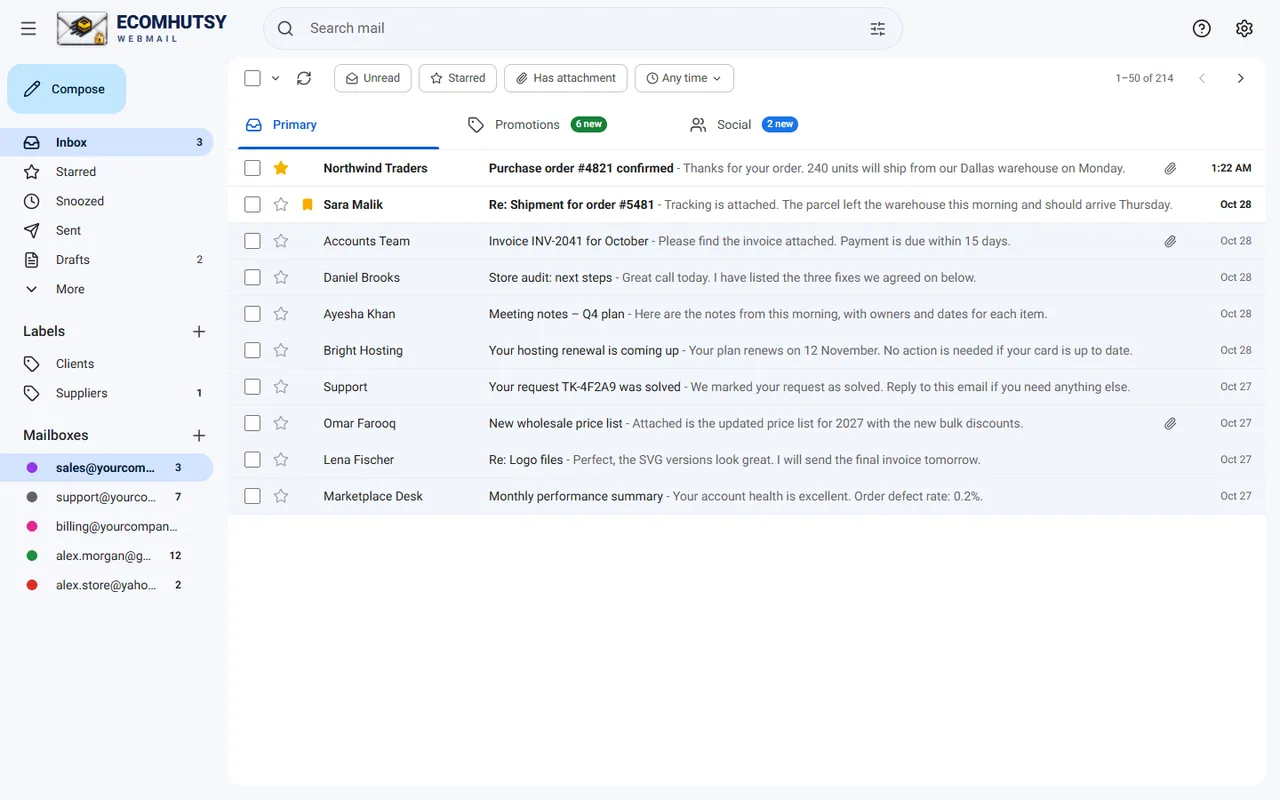The image size is (1280, 800).
Task: Unstar the Northwind Traders email
Action: coord(281,168)
